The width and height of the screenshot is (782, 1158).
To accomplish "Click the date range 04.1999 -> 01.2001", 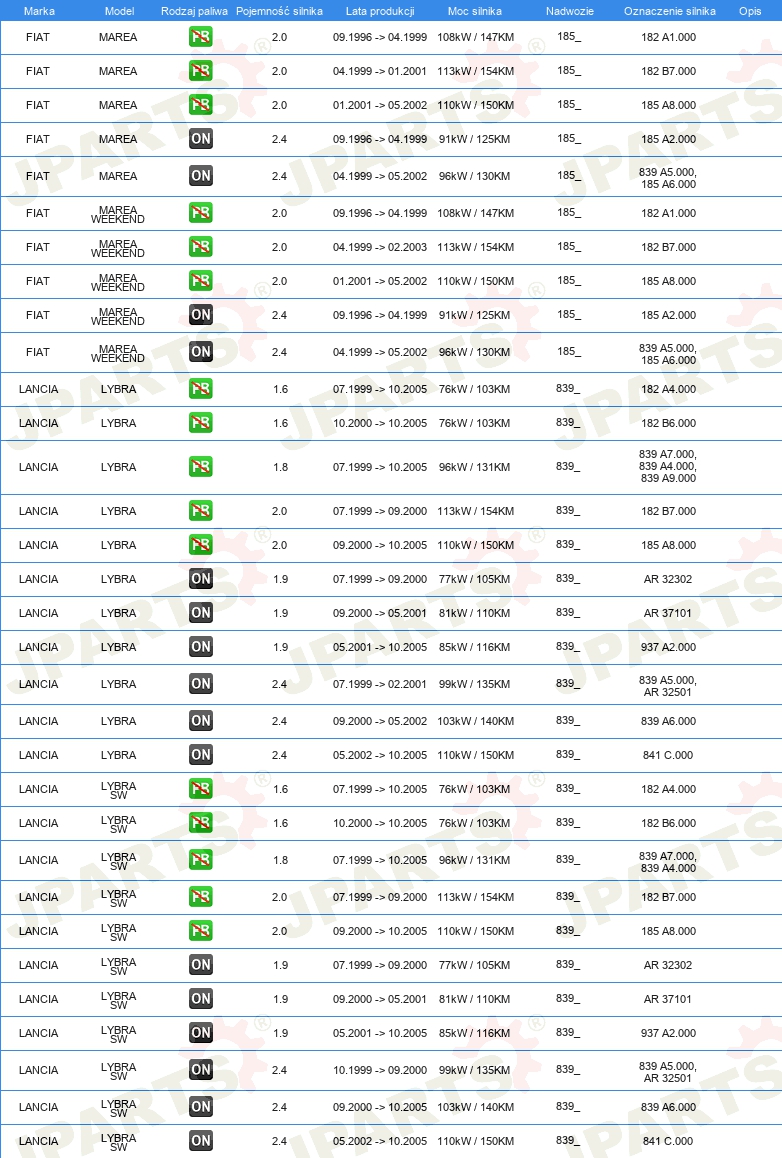I will coord(380,71).
